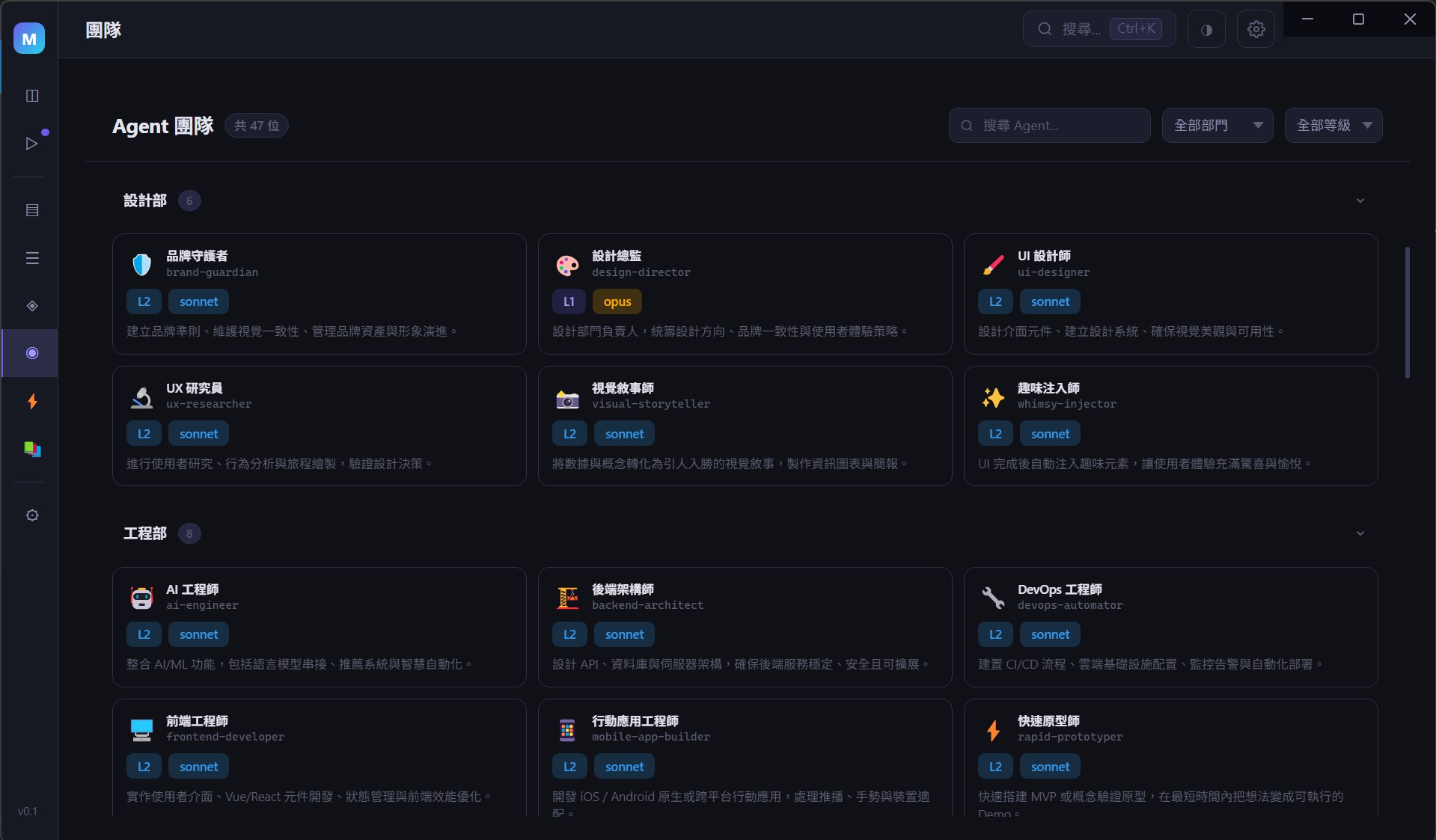Viewport: 1436px width, 840px height.
Task: Click the UX 研究員 microscope icon
Action: pos(141,396)
